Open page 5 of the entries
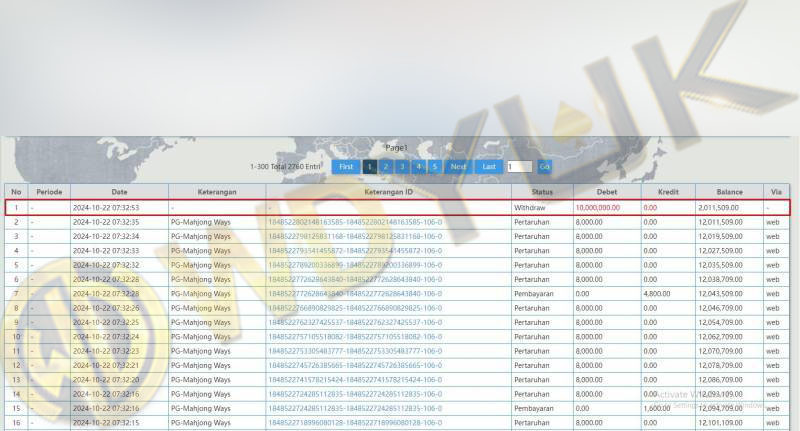 (435, 167)
